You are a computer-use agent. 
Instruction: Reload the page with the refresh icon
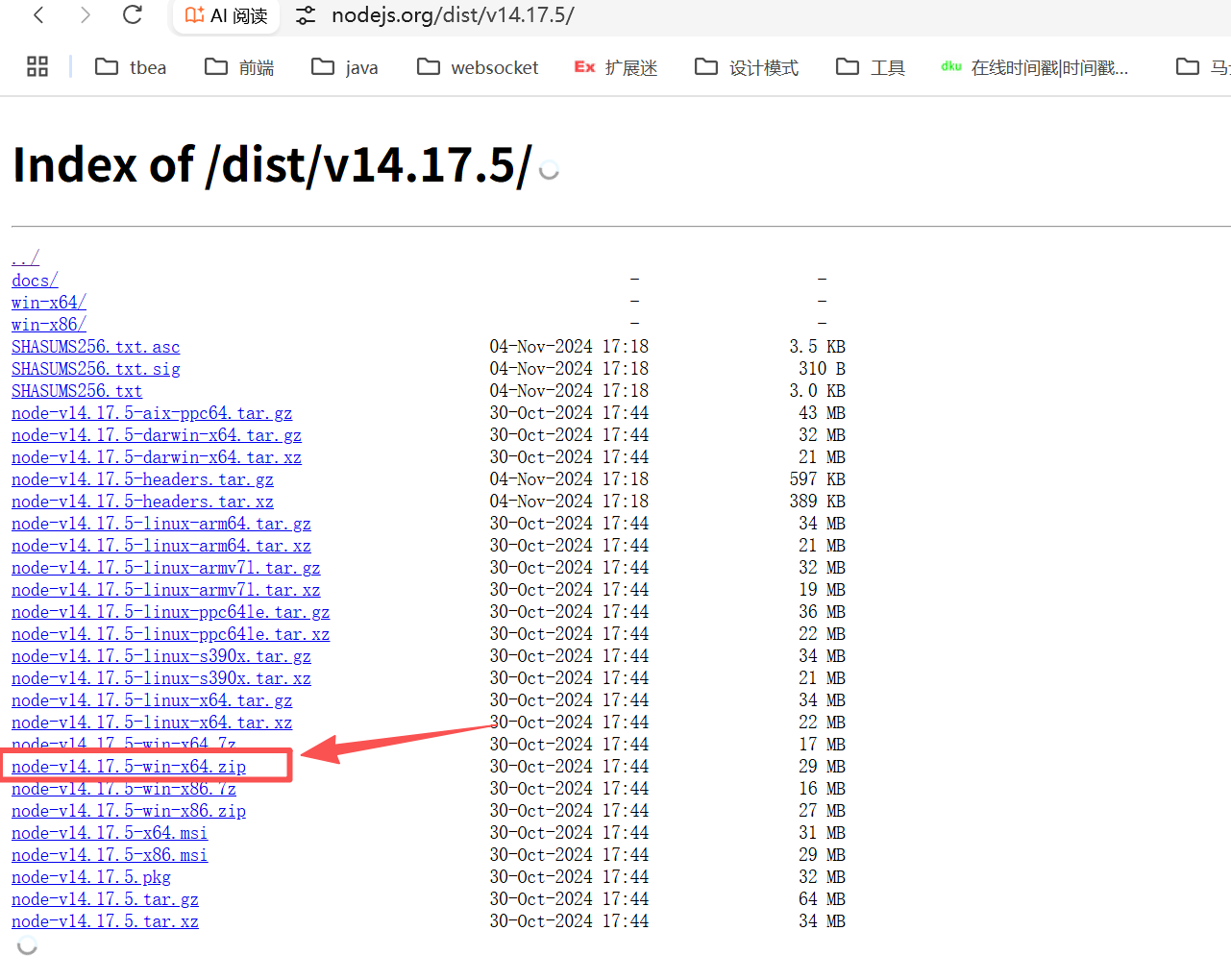tap(133, 14)
